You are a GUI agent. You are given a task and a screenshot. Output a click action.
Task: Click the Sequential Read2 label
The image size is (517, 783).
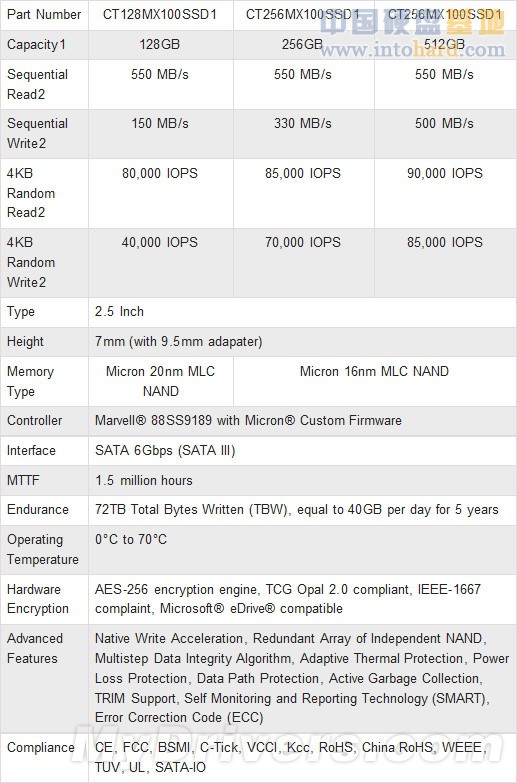(x=37, y=84)
